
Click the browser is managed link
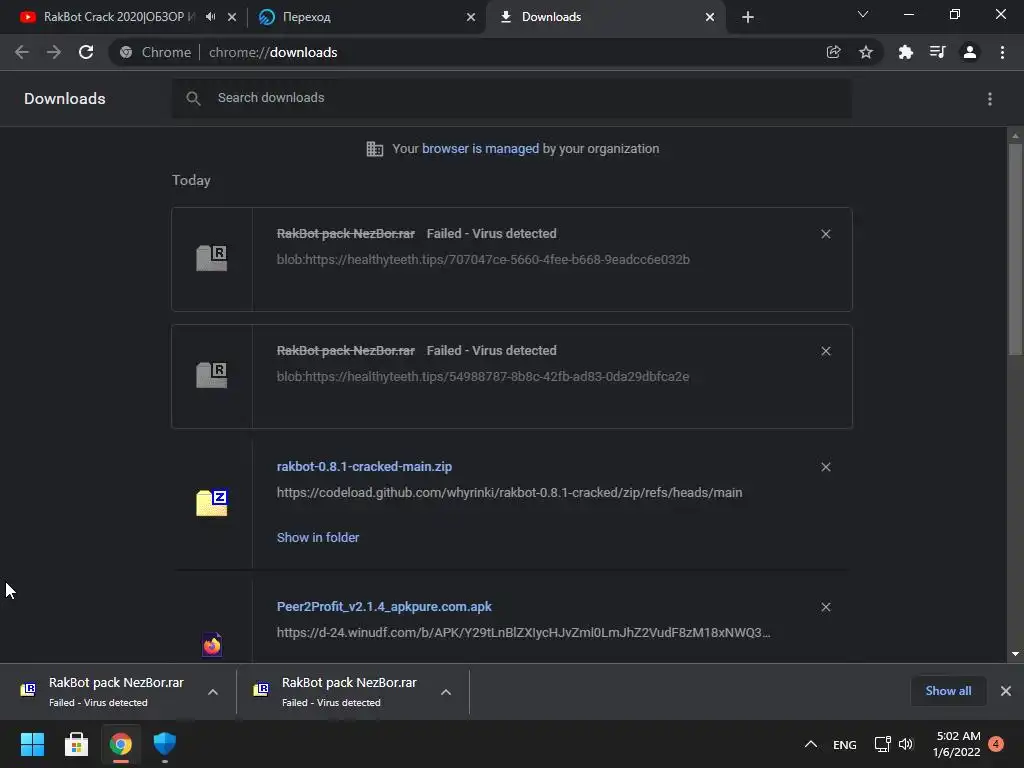(x=481, y=149)
